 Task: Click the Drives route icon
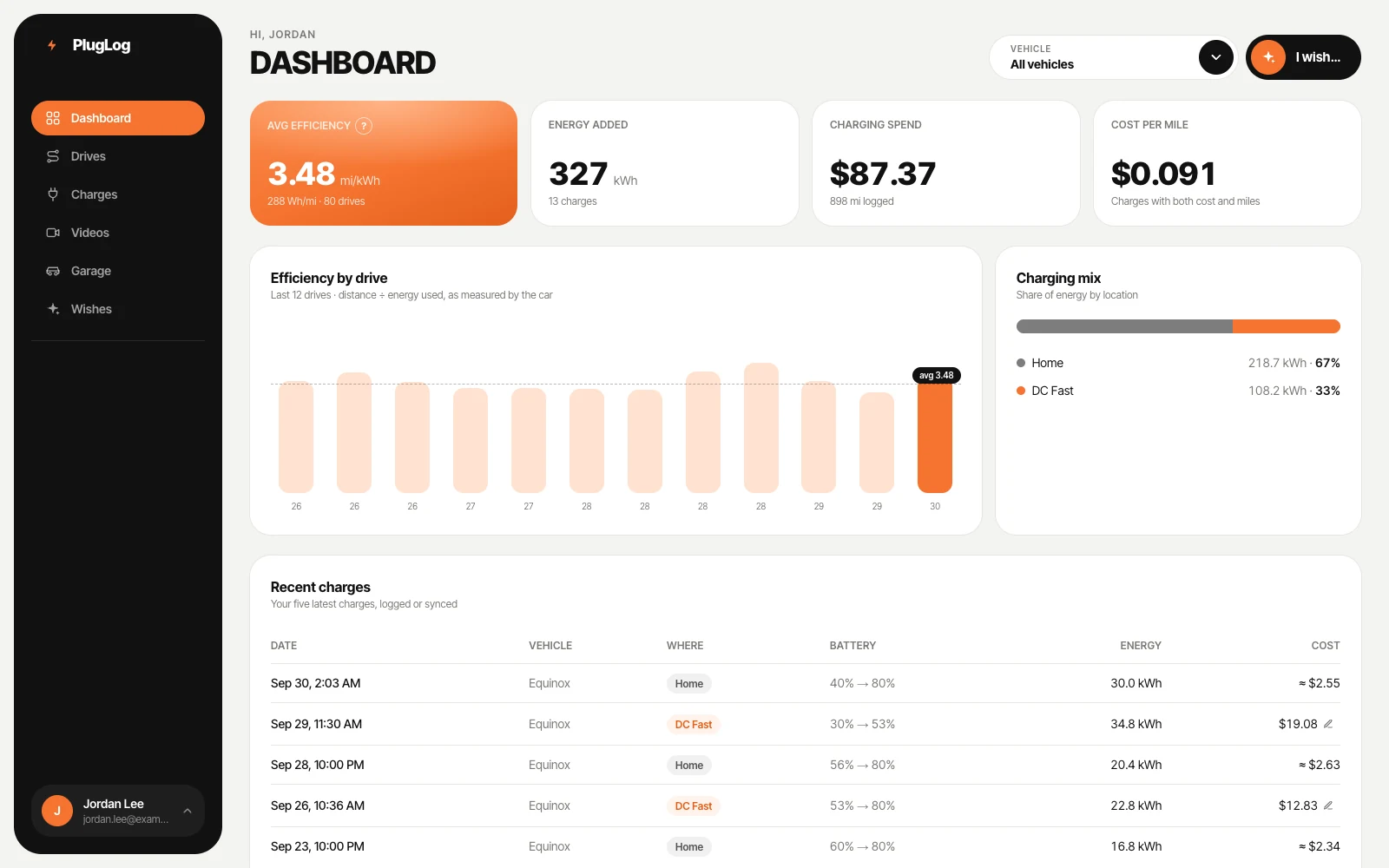coord(53,156)
